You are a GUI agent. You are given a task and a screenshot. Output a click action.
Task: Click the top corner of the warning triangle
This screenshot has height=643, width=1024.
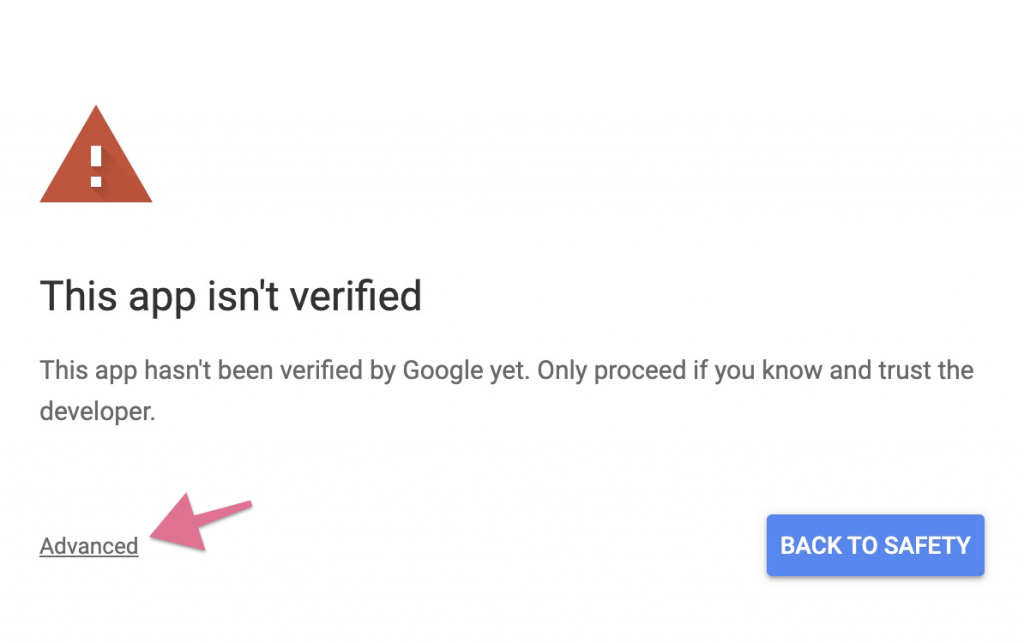[x=96, y=110]
